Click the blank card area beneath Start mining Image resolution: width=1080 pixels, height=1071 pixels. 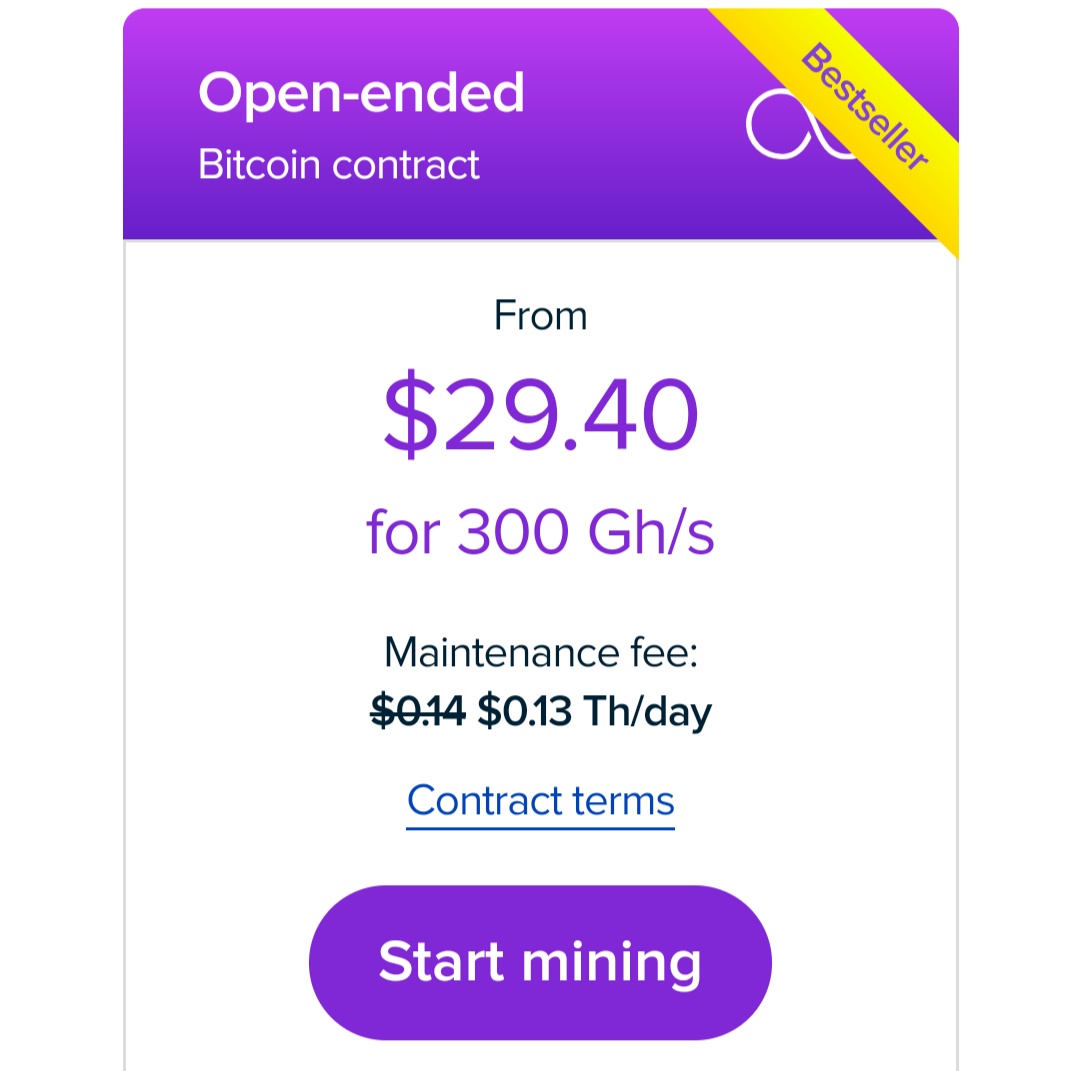coord(540,1055)
